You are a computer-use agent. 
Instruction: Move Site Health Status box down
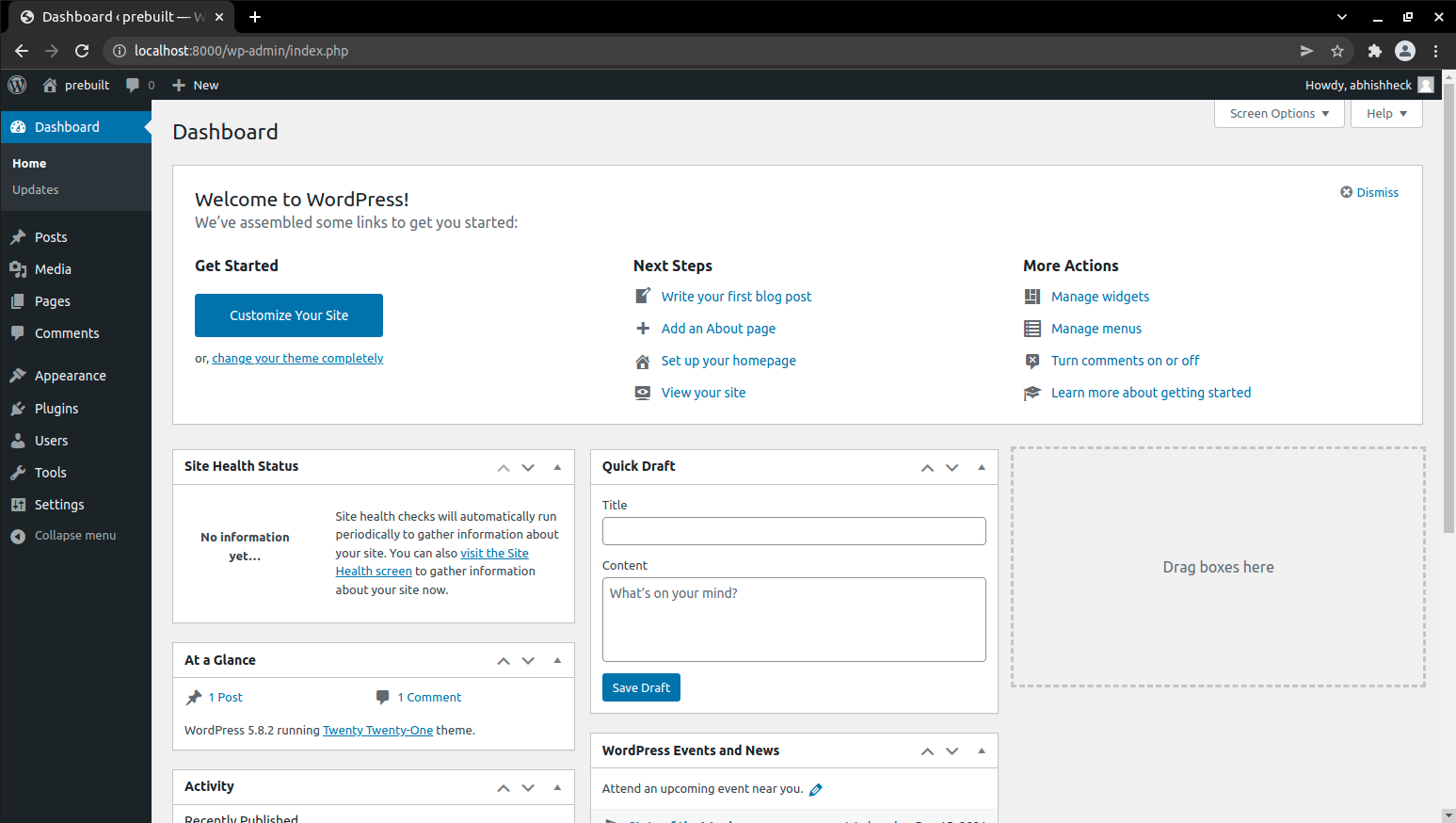point(528,467)
